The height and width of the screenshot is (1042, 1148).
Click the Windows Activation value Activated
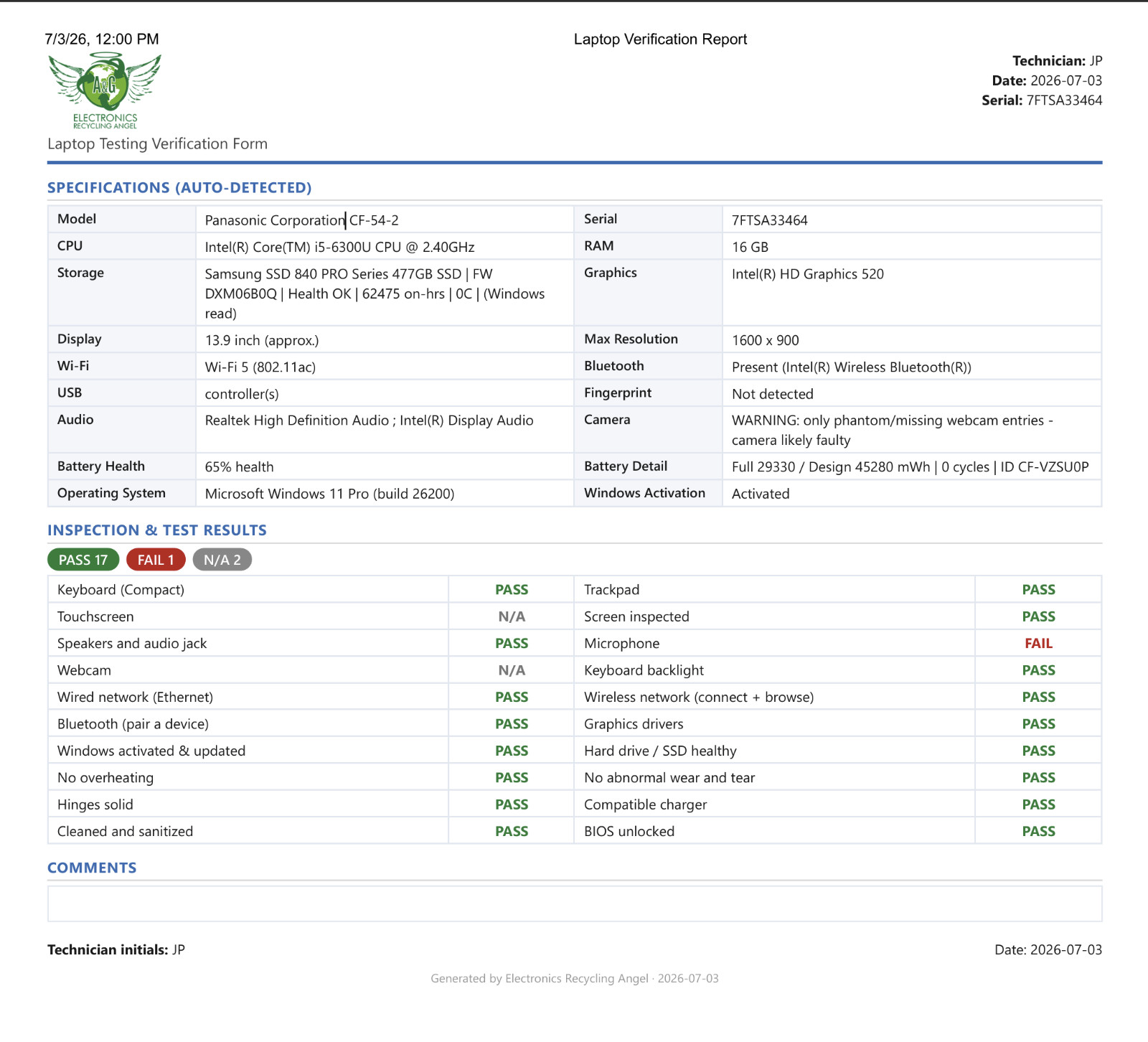point(761,494)
